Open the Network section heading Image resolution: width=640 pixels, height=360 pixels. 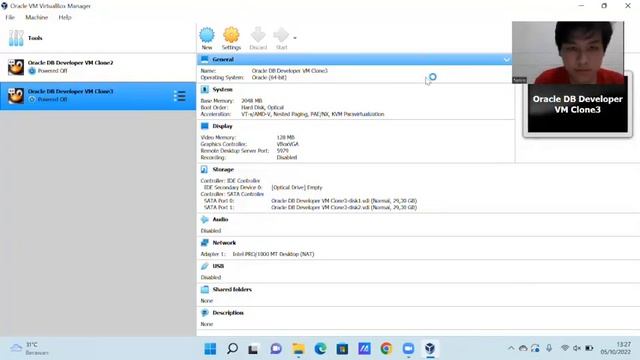[x=224, y=243]
